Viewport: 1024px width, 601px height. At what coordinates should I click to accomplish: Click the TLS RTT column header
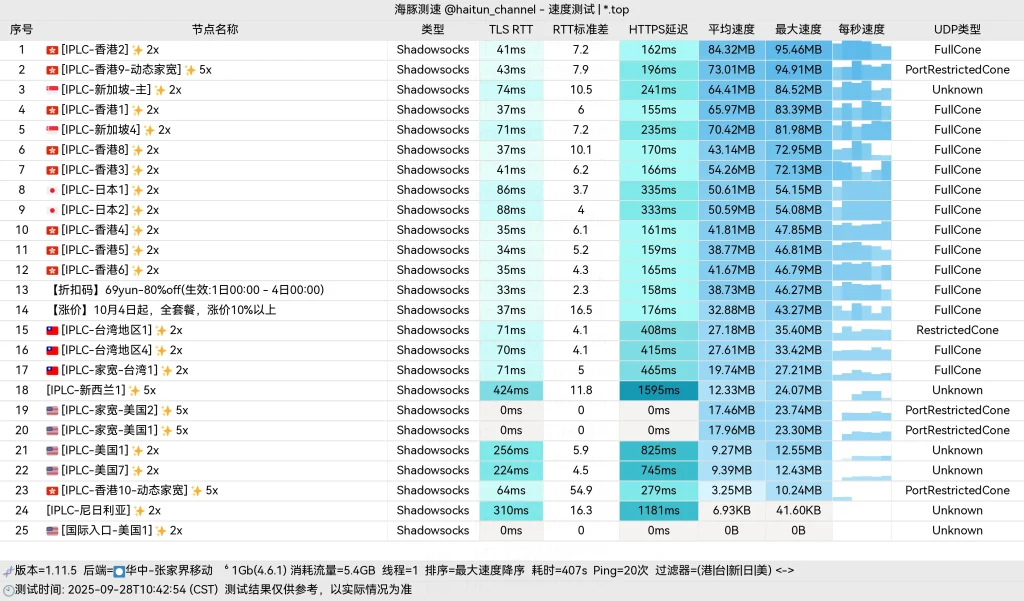pyautogui.click(x=512, y=29)
